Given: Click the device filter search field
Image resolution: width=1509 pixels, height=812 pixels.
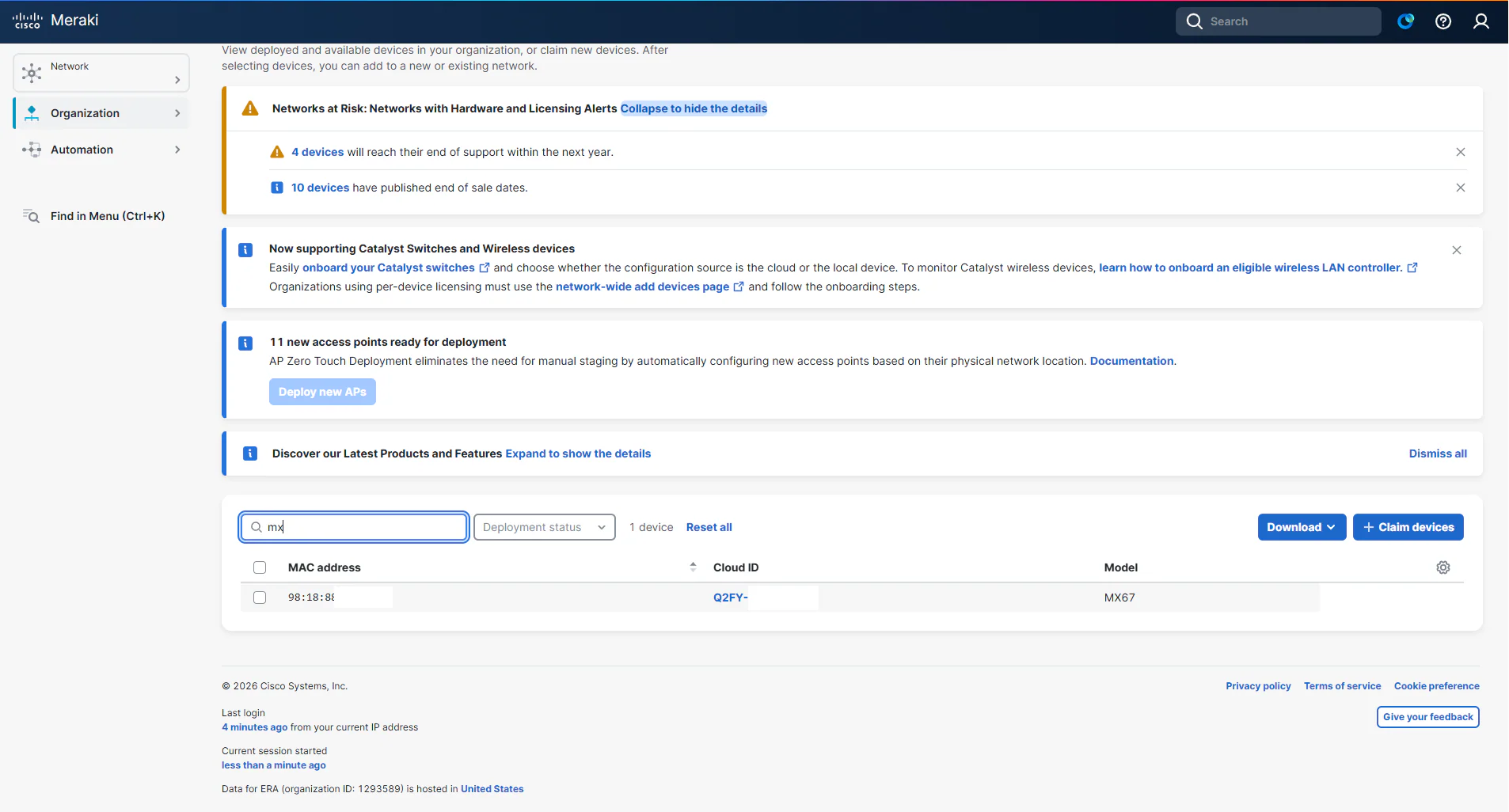Looking at the screenshot, I should click(354, 527).
